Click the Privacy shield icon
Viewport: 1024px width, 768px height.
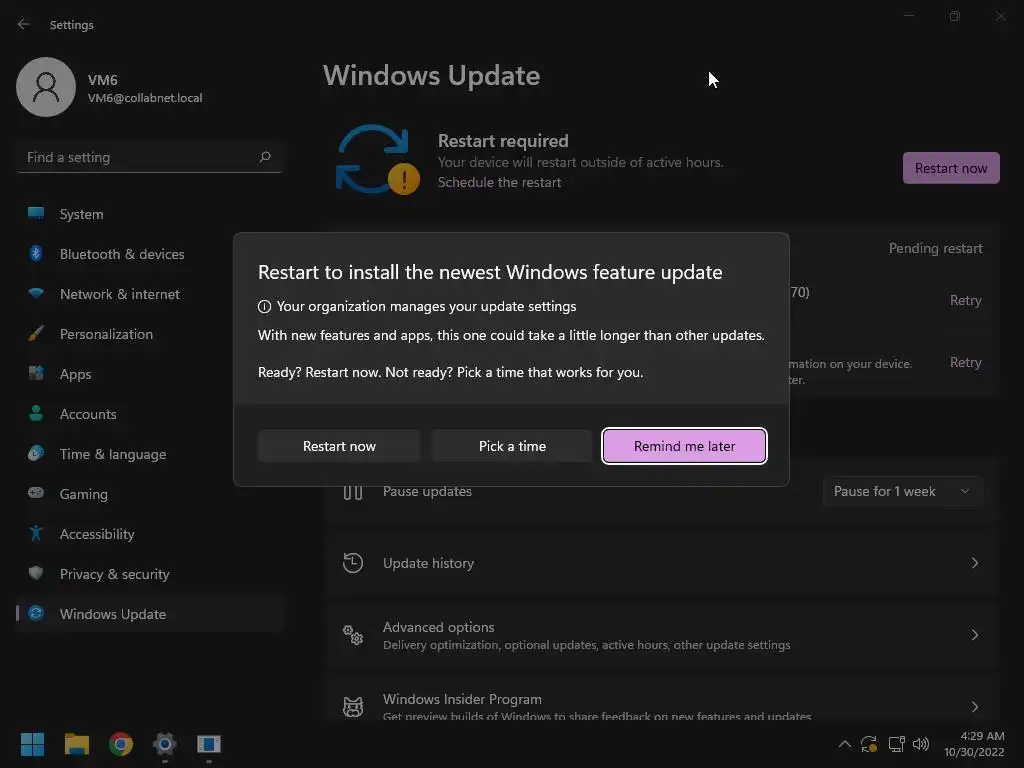tap(36, 573)
